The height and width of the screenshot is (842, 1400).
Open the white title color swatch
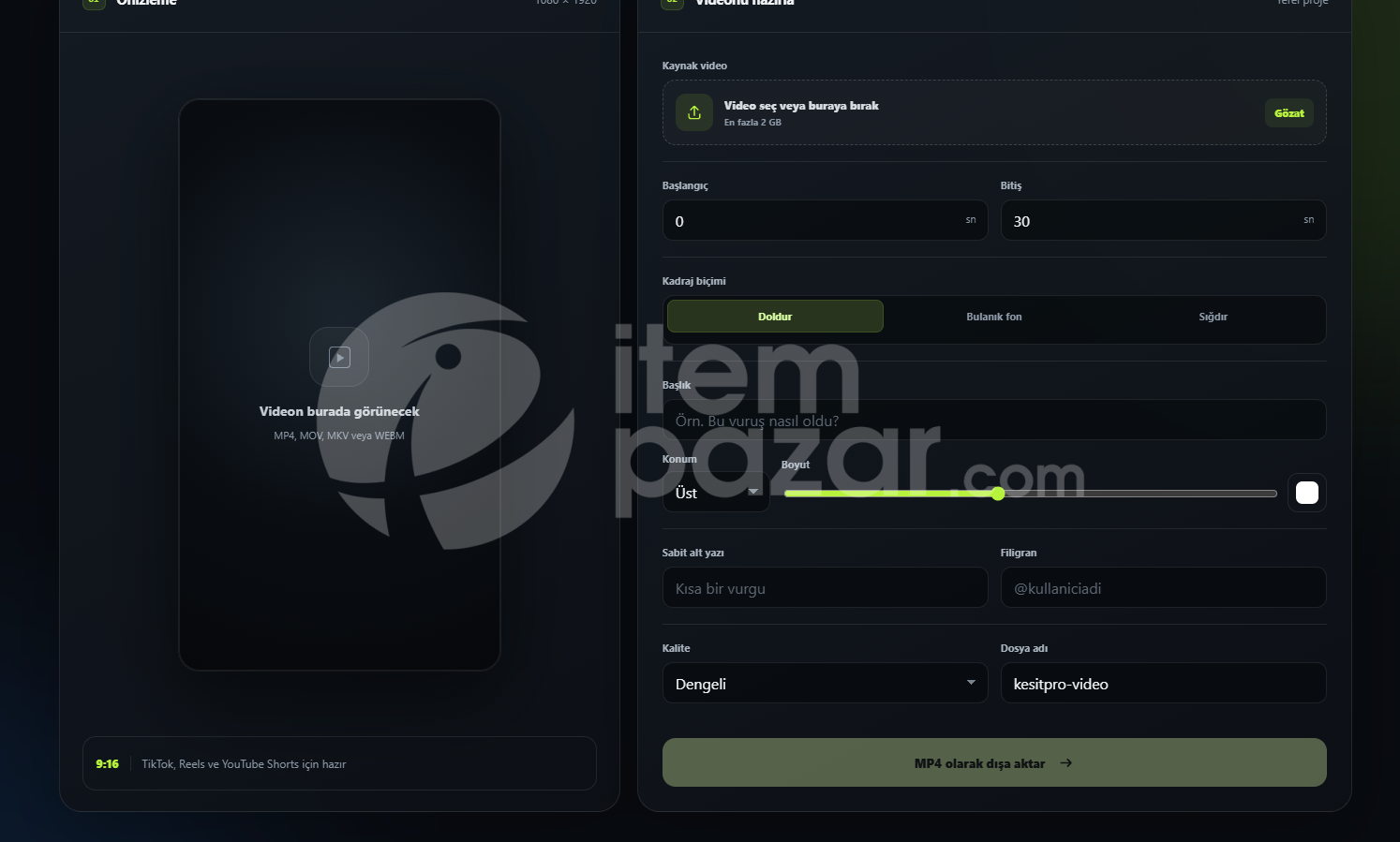point(1307,493)
